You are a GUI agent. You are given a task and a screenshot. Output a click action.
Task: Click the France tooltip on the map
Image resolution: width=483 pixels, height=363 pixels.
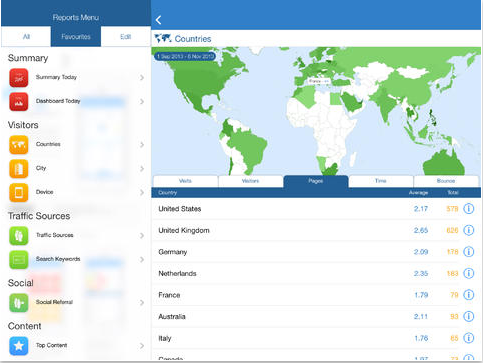pos(318,81)
